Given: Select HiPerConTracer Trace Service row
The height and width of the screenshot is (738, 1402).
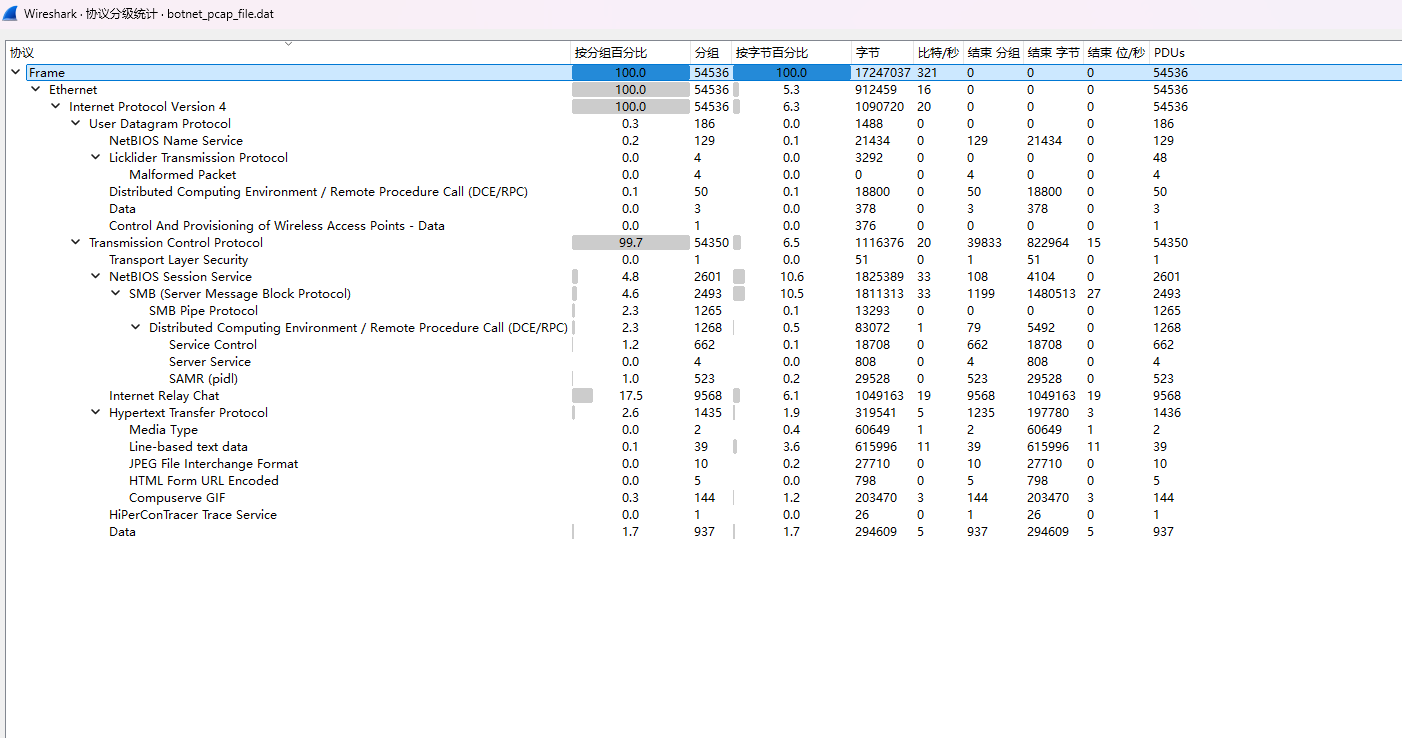Looking at the screenshot, I should coord(703,515).
